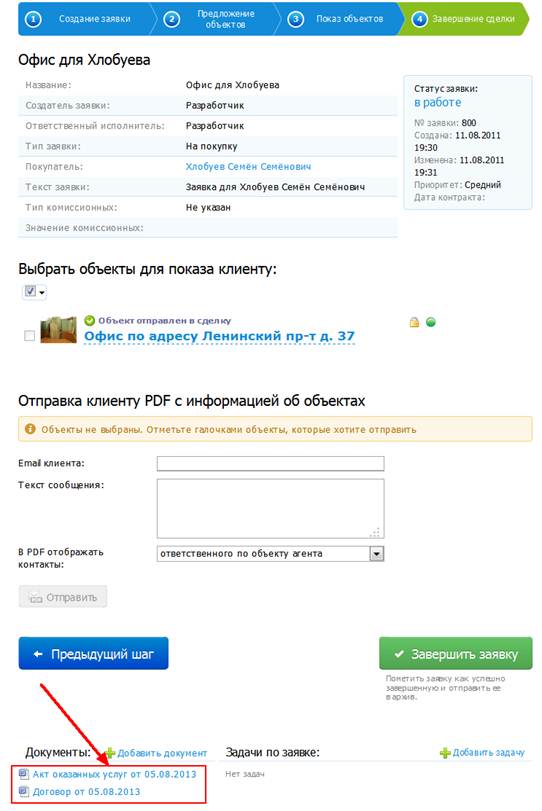Click the green plus icon for 'Добавить документ'

(110, 753)
